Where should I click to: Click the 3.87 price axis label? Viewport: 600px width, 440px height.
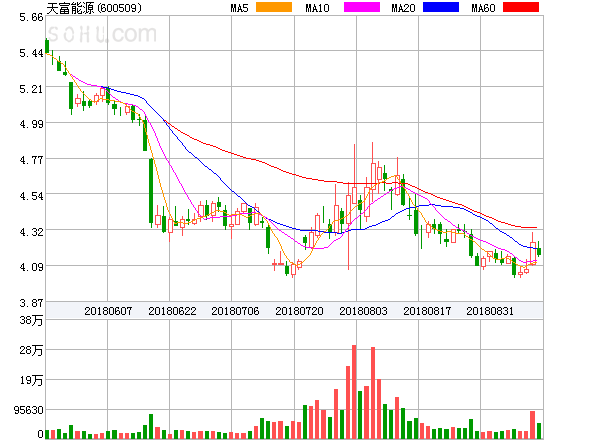(31, 303)
